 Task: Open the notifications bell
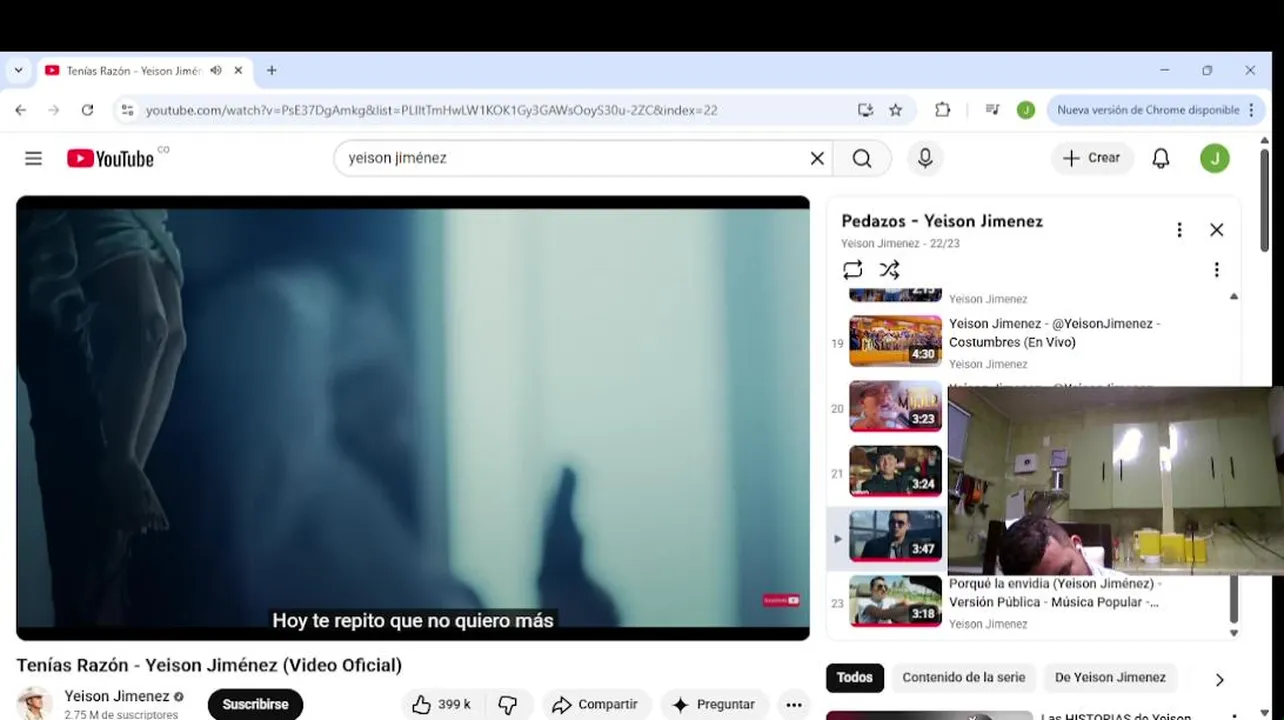tap(1161, 158)
